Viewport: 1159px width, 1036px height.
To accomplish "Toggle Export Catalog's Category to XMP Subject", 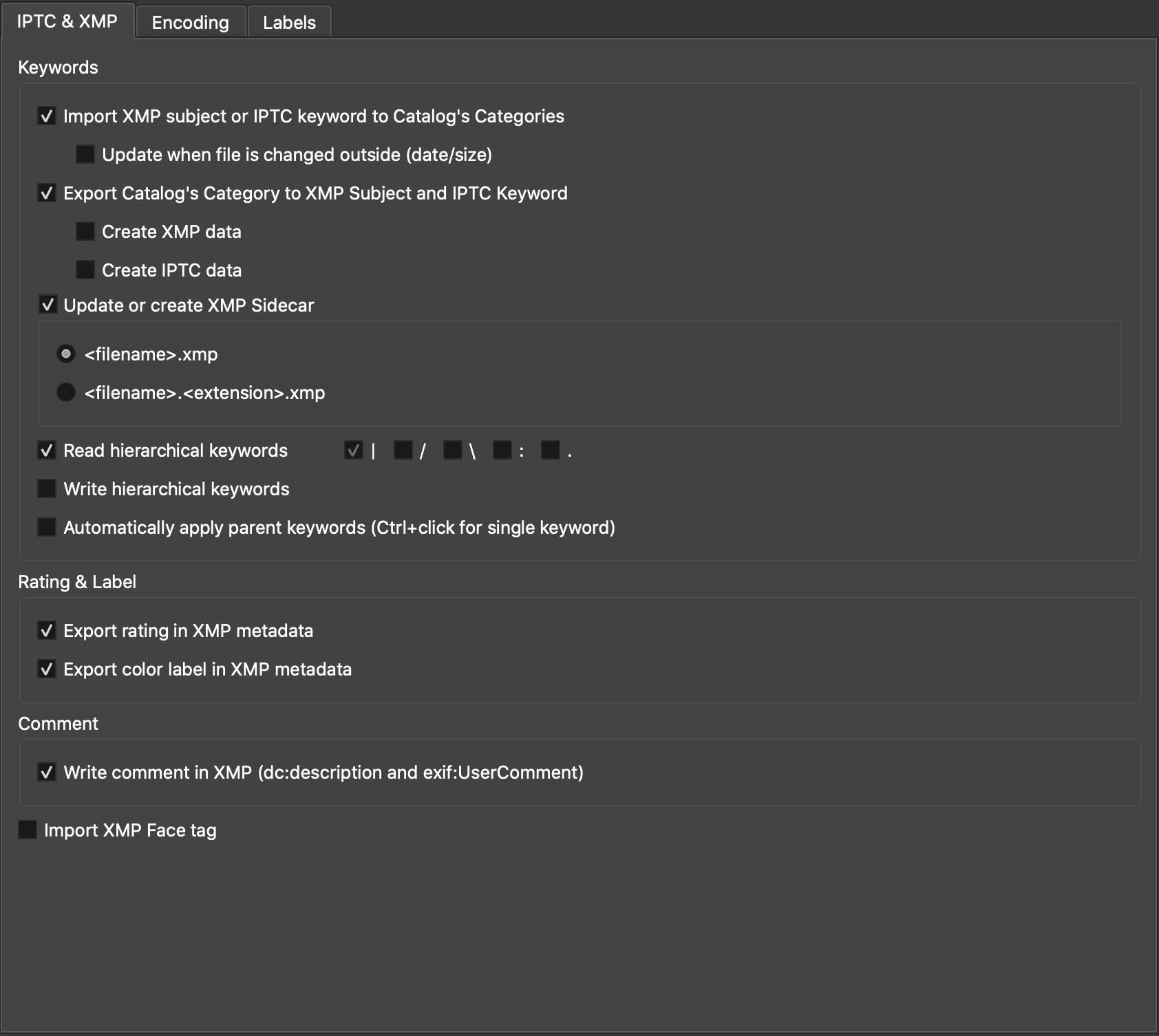I will (47, 193).
